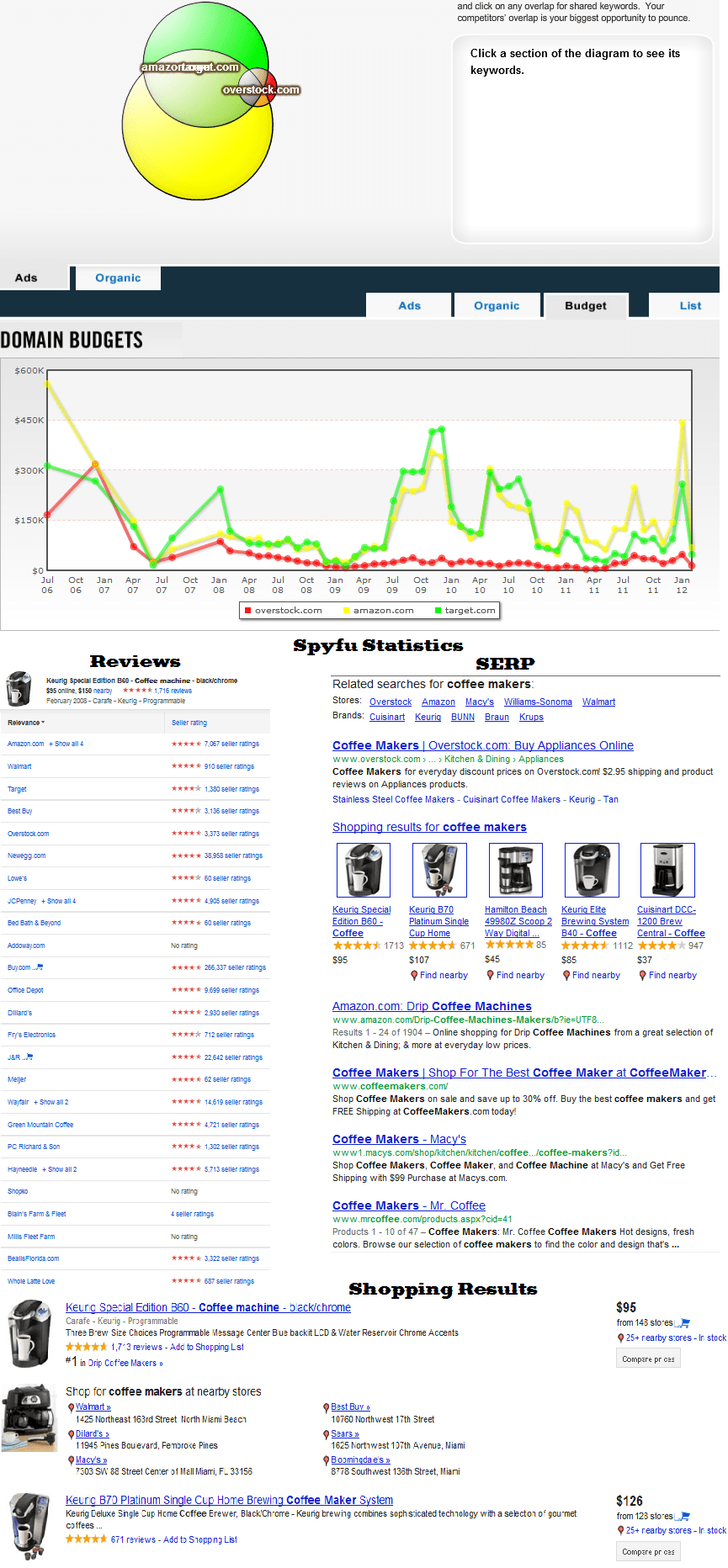Click the Williams-Sonoma store link
The width and height of the screenshot is (728, 1568).
coord(538,702)
